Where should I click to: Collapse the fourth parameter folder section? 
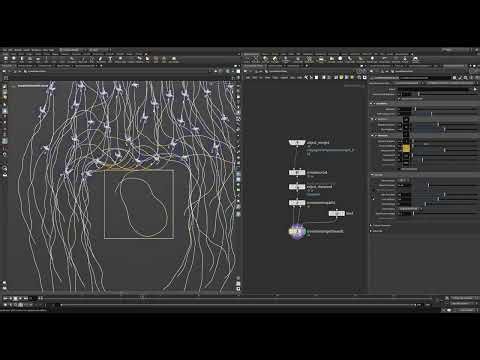tap(372, 174)
